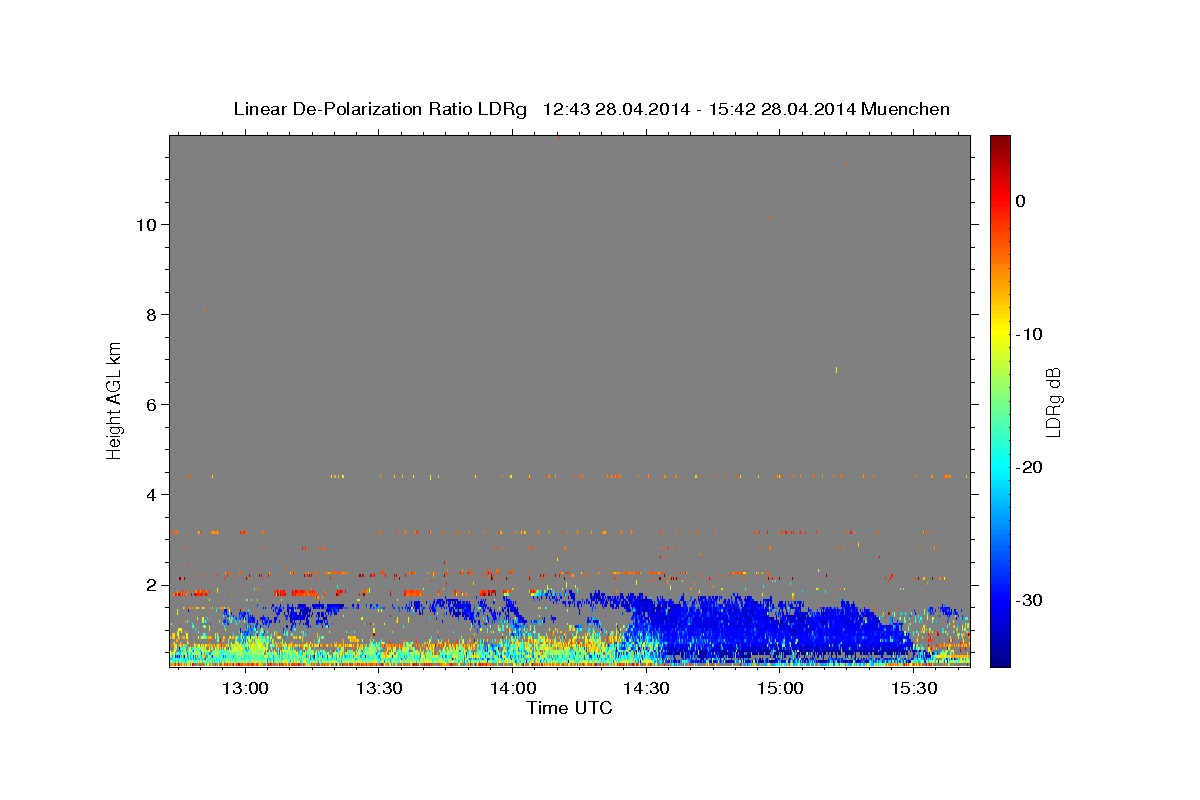Click the height tick label 10
Image resolution: width=1200 pixels, height=800 pixels.
[x=145, y=224]
